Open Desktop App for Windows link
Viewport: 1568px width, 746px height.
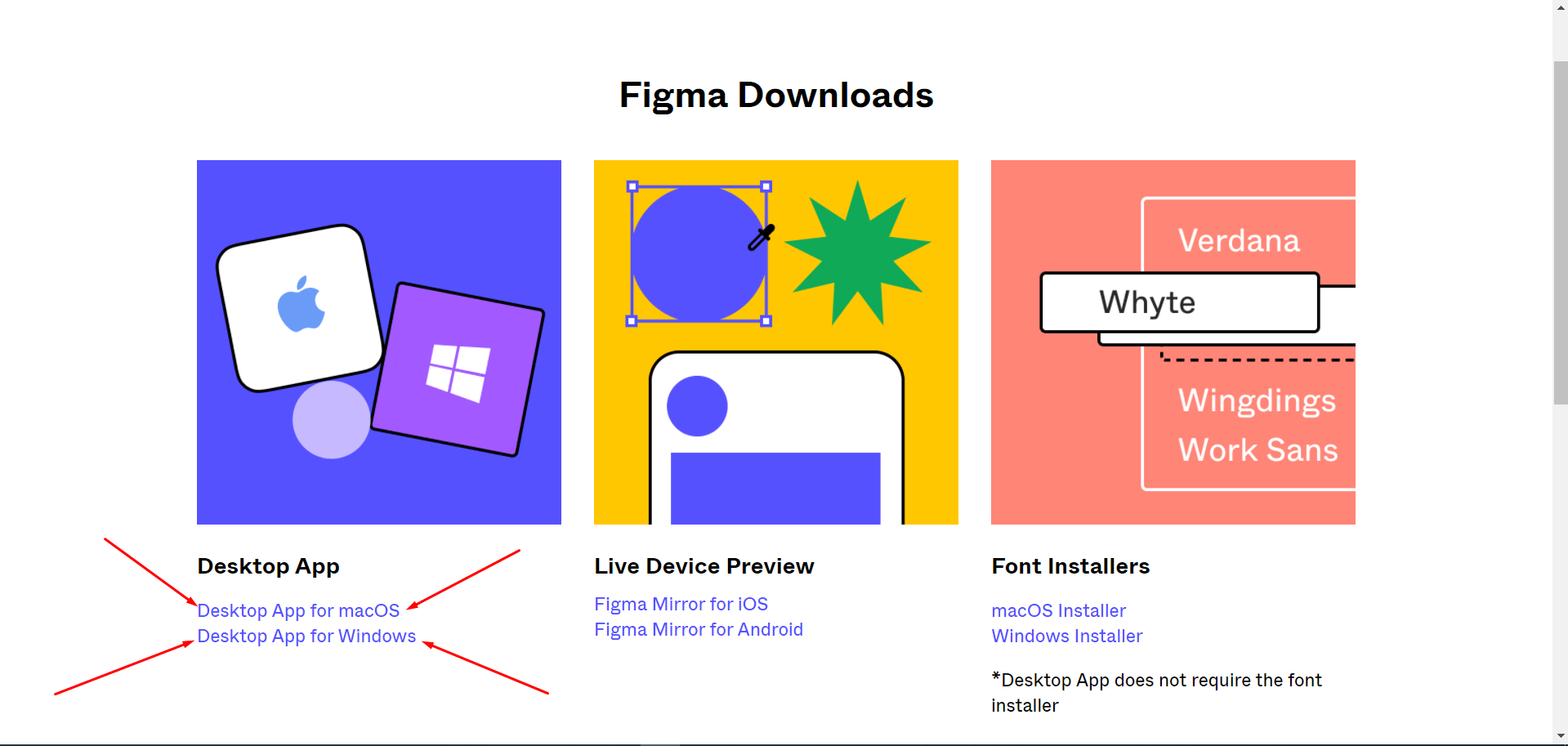click(306, 636)
